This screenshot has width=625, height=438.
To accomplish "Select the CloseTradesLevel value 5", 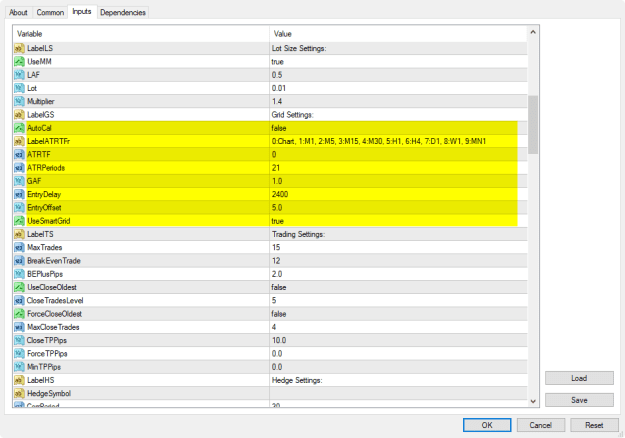I will tap(274, 301).
